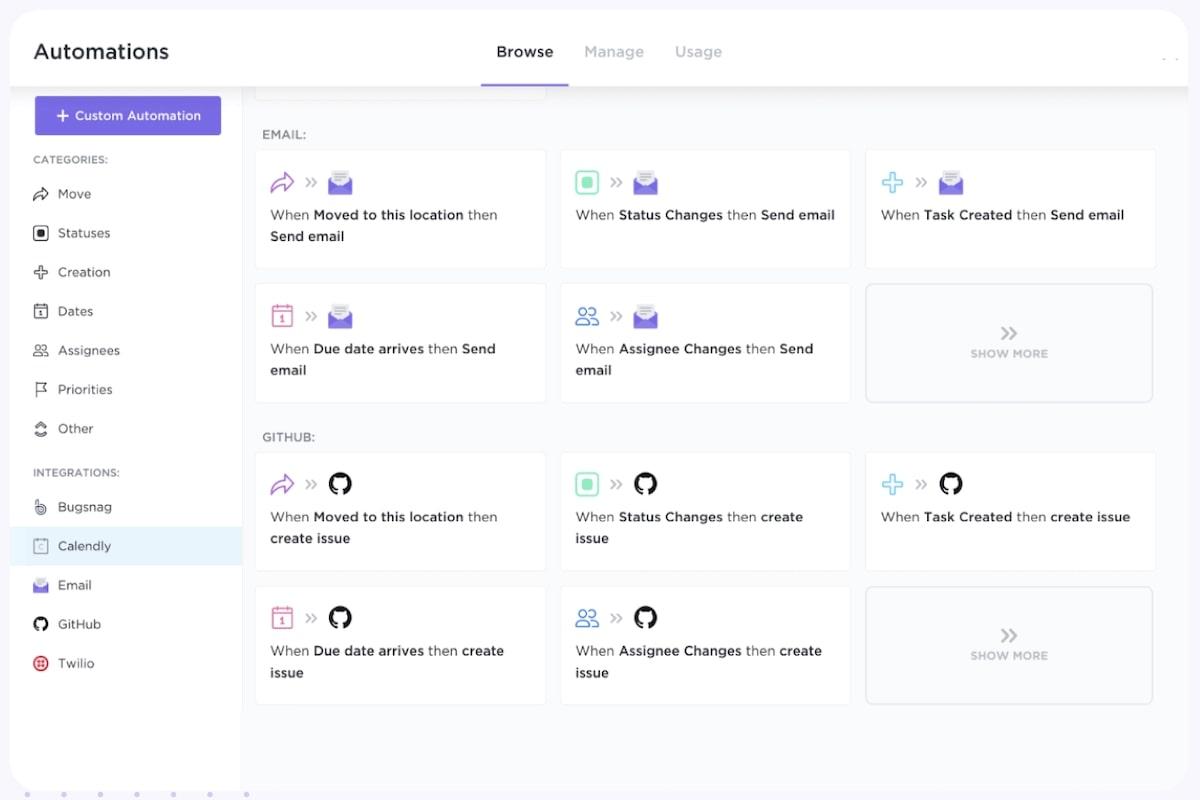Choose When Assignee Changes then Send email
This screenshot has height=800, width=1200.
[705, 343]
